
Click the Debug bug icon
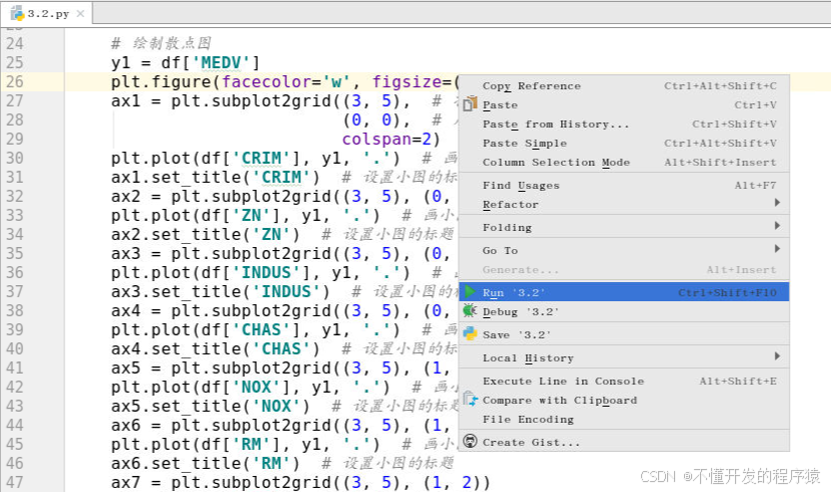click(470, 310)
